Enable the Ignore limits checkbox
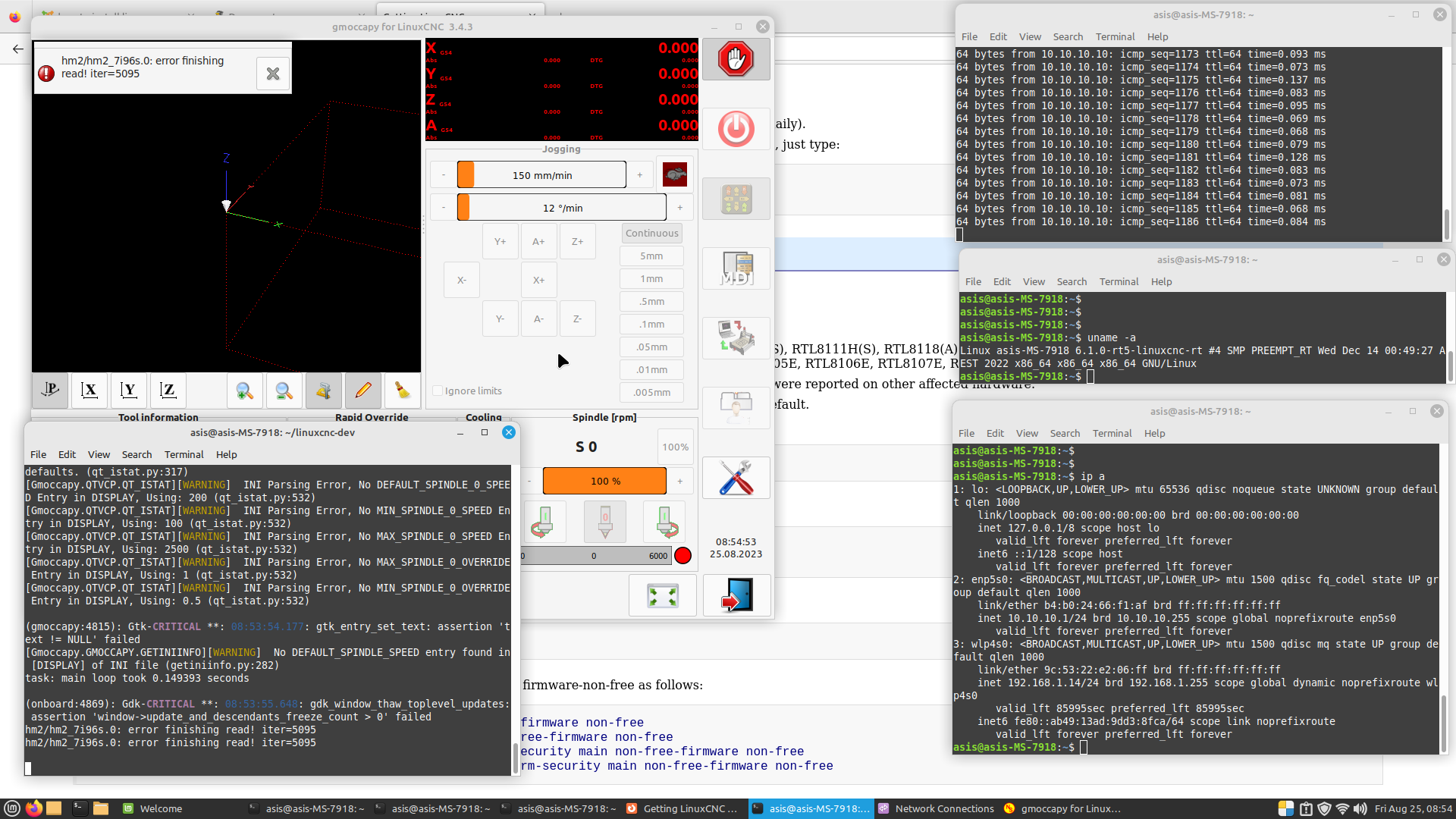The width and height of the screenshot is (1456, 819). point(438,391)
